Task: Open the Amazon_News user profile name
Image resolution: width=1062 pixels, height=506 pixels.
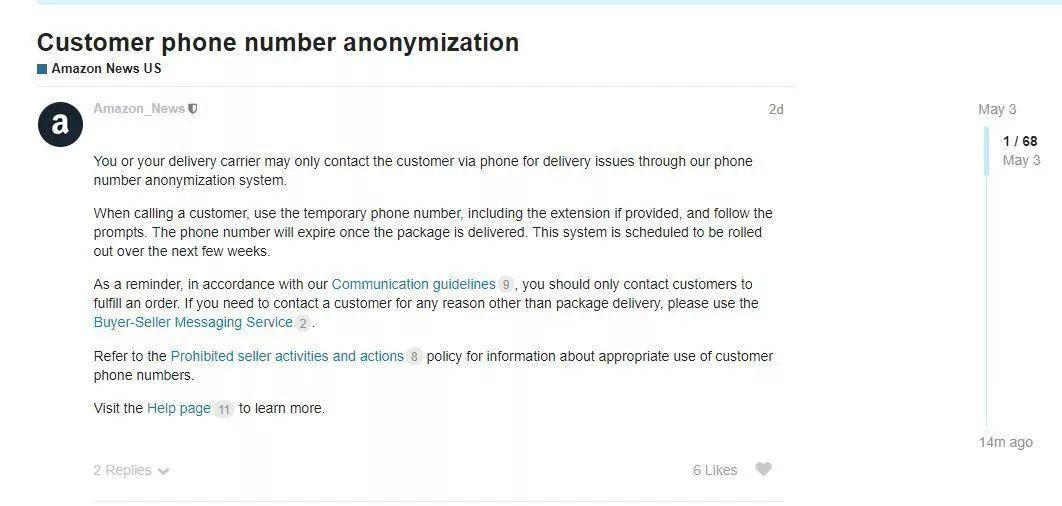Action: 139,108
